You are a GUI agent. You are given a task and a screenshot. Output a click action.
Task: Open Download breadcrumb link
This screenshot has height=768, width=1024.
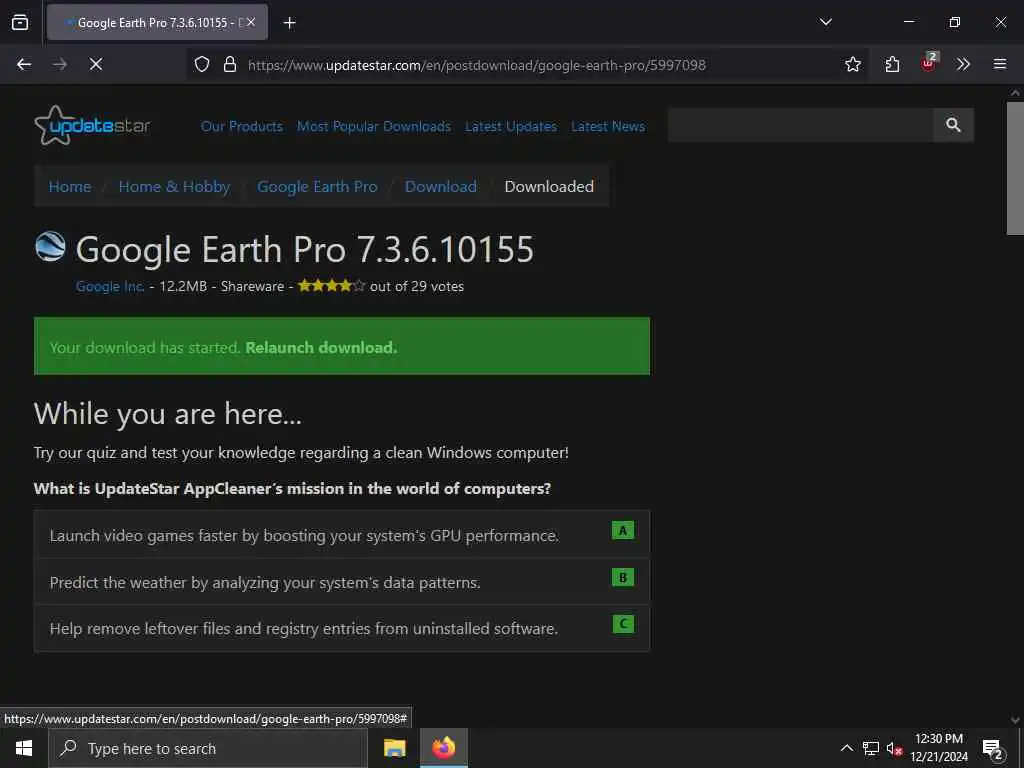441,187
